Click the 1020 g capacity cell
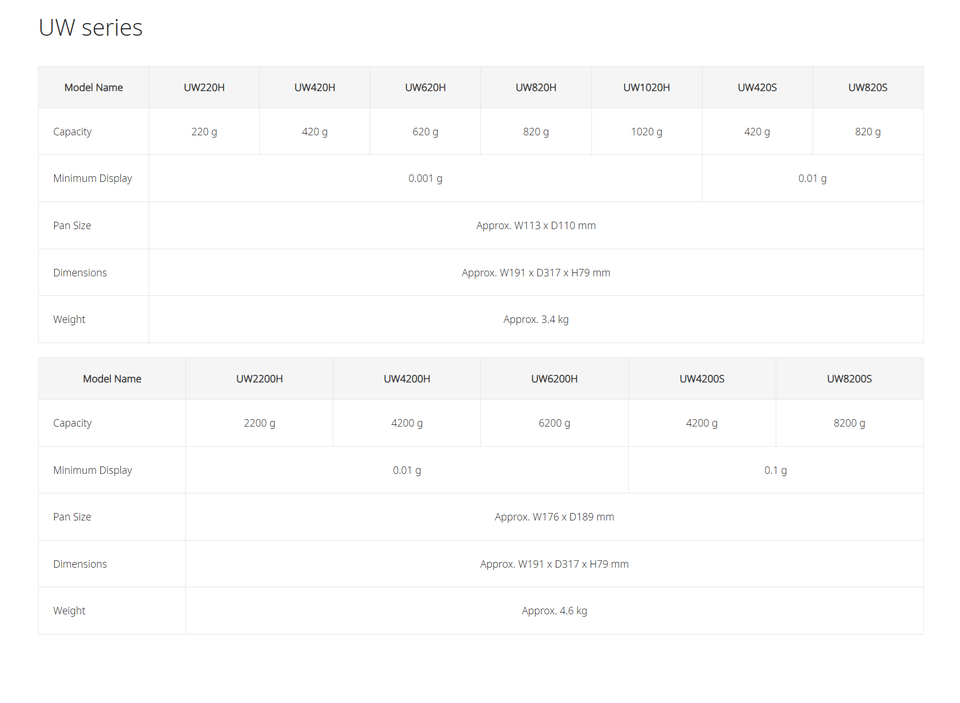The image size is (960, 703). coord(647,132)
